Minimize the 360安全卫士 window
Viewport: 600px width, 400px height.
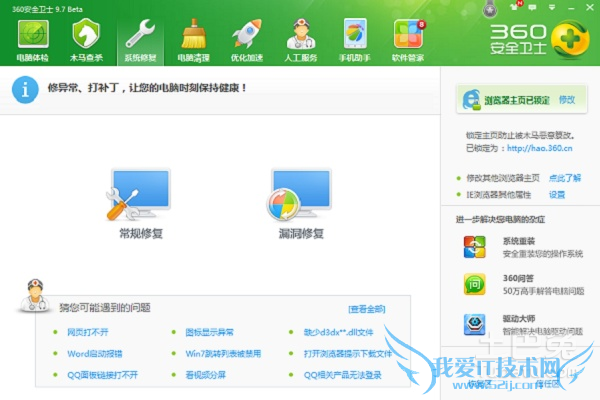coord(571,8)
